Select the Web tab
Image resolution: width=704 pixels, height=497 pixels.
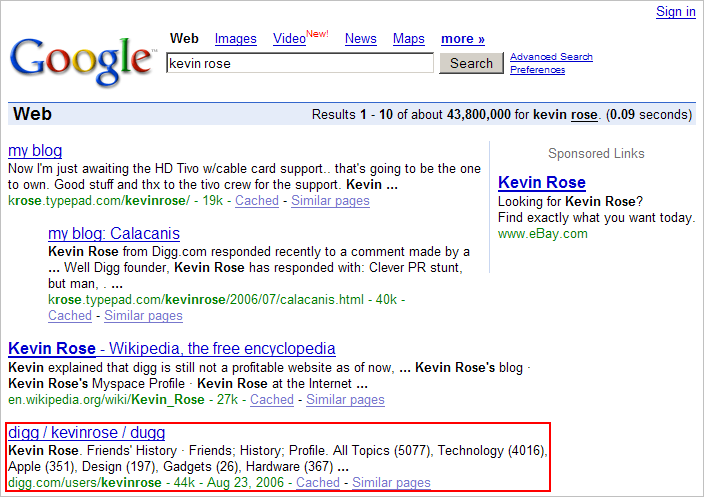184,39
